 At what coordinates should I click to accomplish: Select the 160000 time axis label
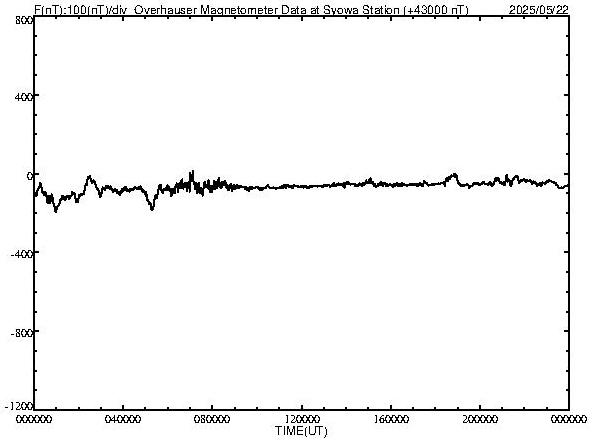pos(391,419)
